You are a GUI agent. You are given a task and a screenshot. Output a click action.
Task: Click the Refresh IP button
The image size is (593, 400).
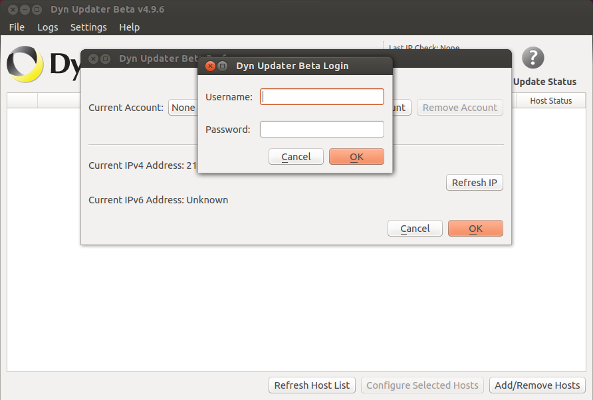(474, 183)
